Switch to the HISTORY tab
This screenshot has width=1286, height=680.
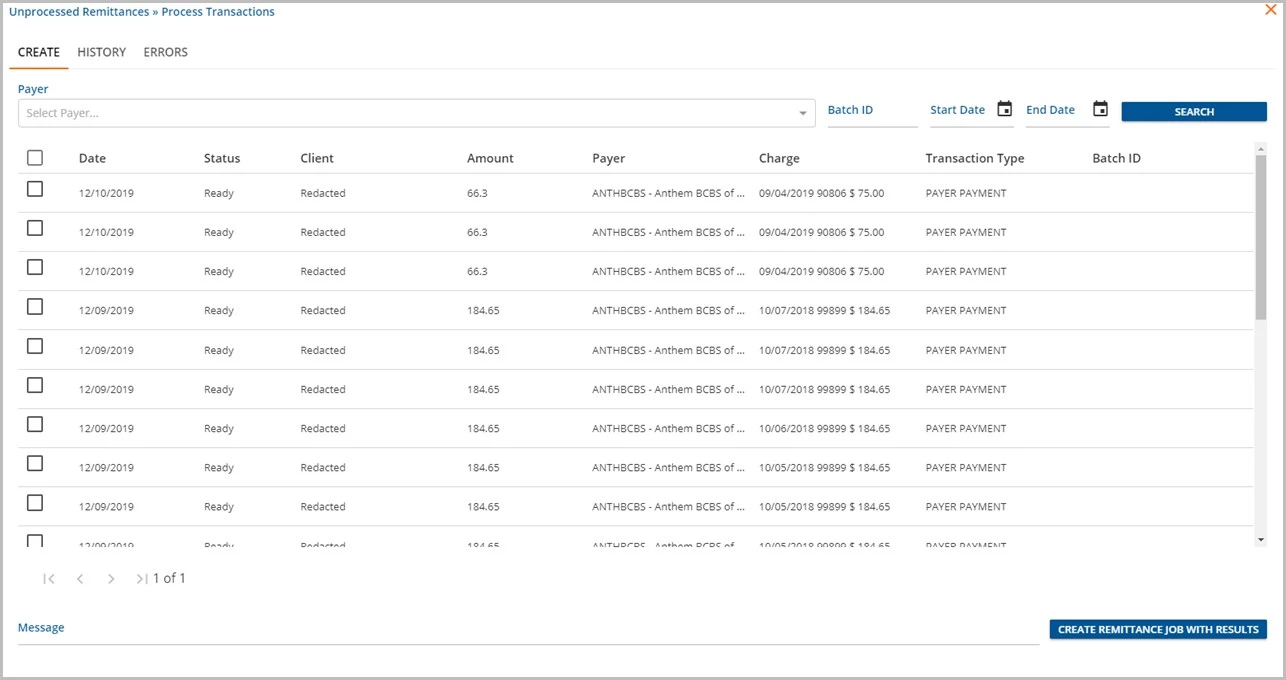click(x=102, y=52)
